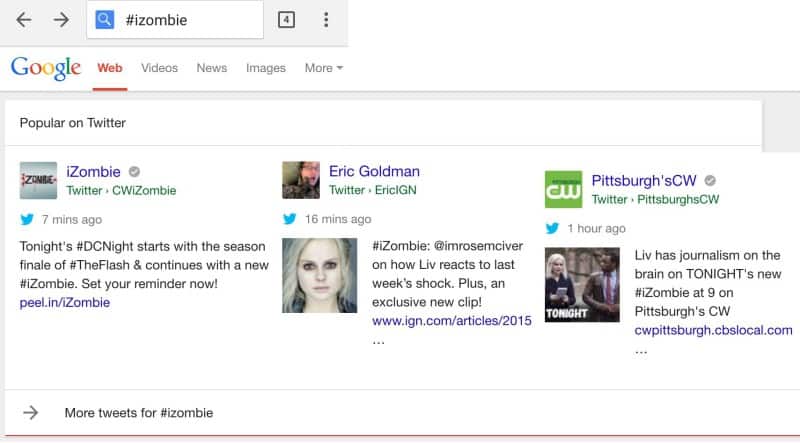This screenshot has width=800, height=443.
Task: Select the Web search tab
Action: pos(110,68)
